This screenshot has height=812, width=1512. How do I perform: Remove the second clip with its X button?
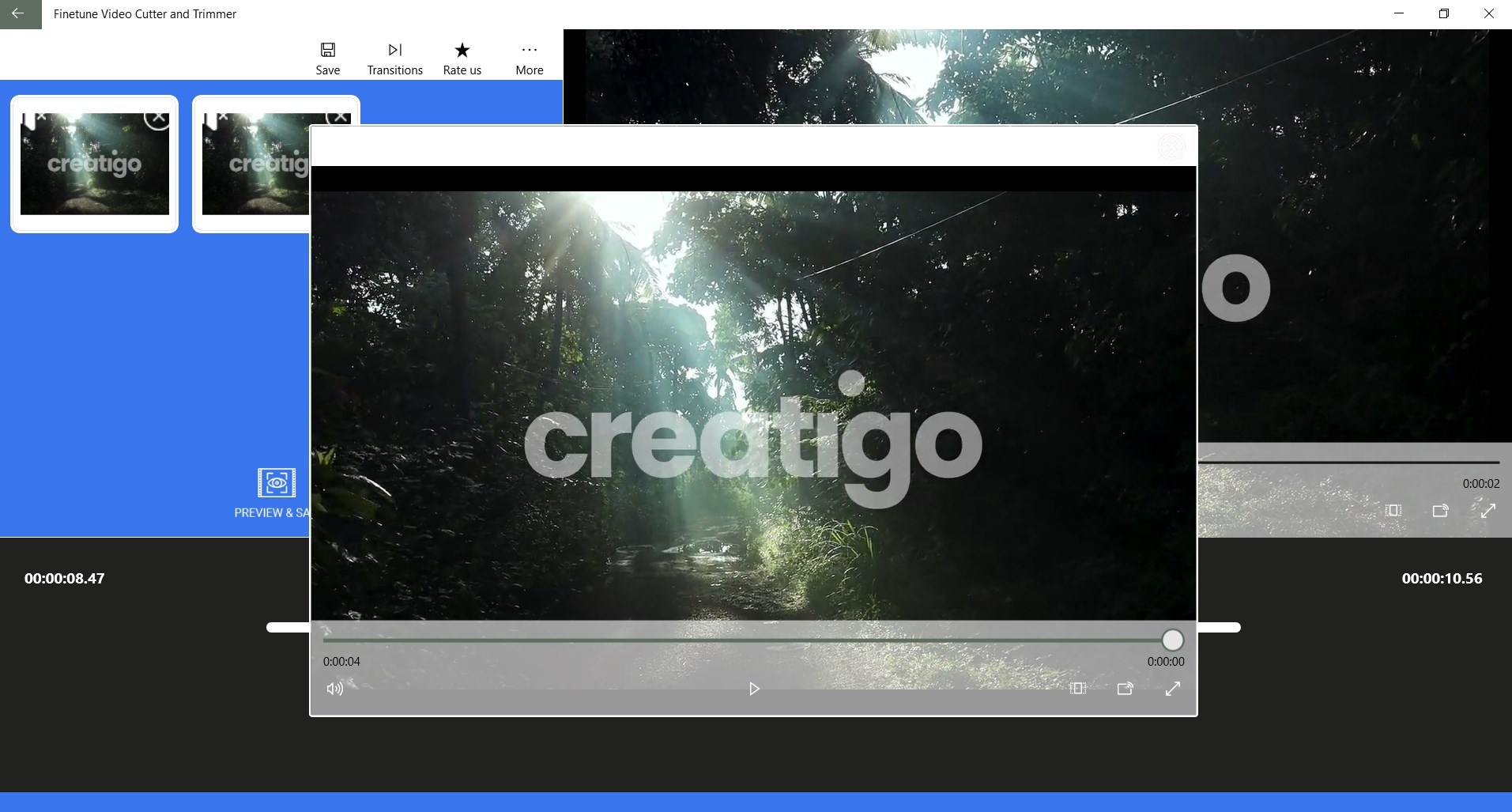(340, 115)
